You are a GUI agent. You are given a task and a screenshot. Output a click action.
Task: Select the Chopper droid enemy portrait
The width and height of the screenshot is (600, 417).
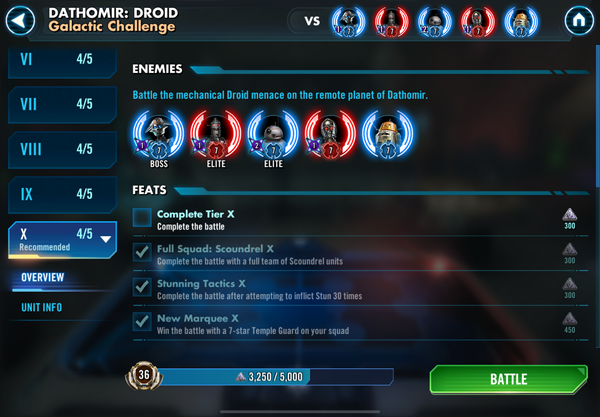click(388, 135)
